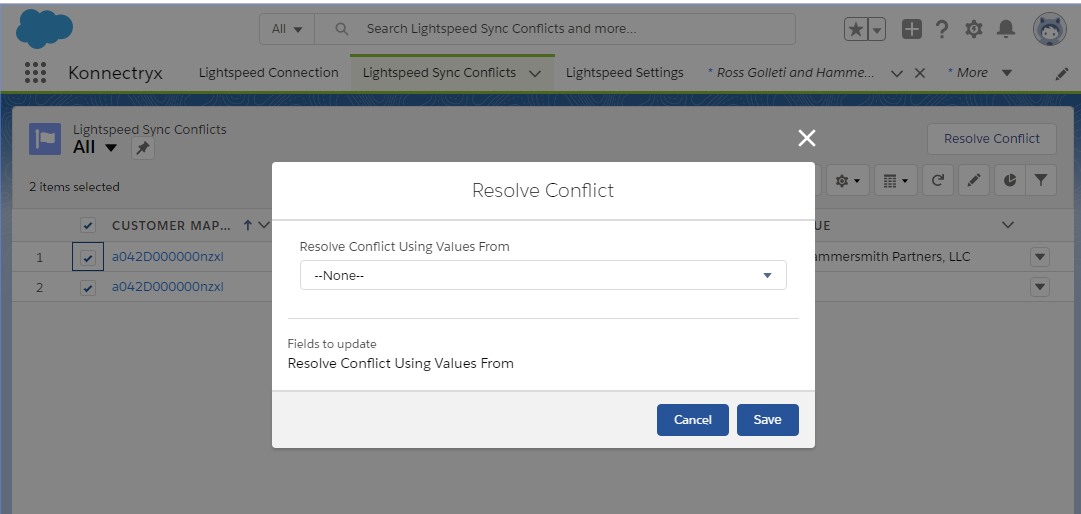Screen dimensions: 1081x514
Task: Switch to Lightspeed Connection tab
Action: pos(268,73)
